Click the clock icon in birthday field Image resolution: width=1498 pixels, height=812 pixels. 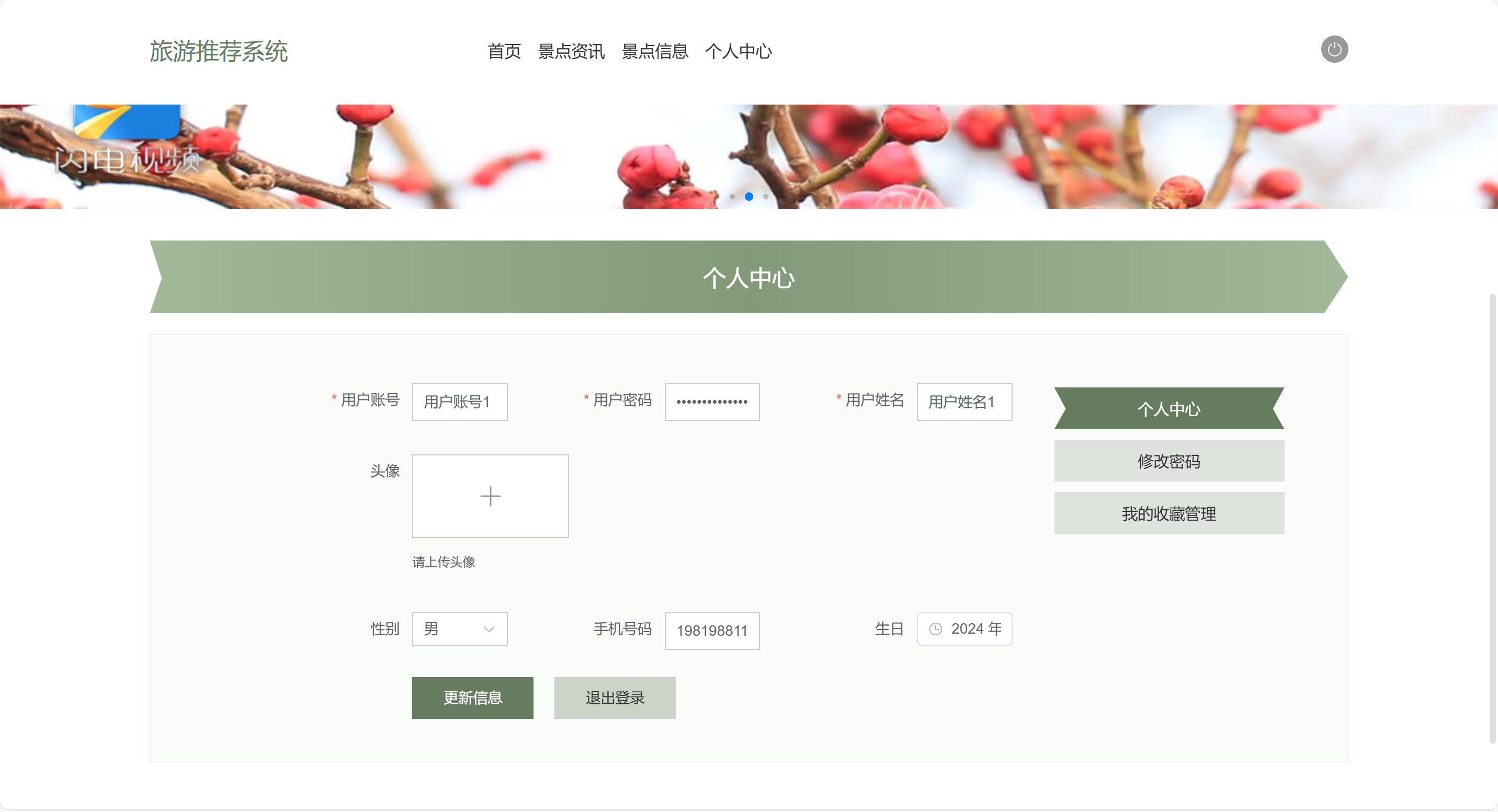tap(935, 629)
